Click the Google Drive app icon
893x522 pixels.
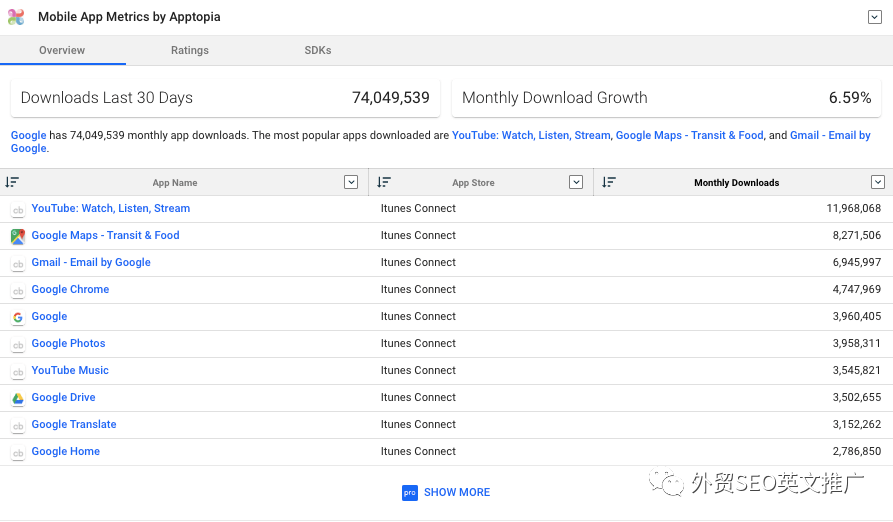tap(18, 398)
